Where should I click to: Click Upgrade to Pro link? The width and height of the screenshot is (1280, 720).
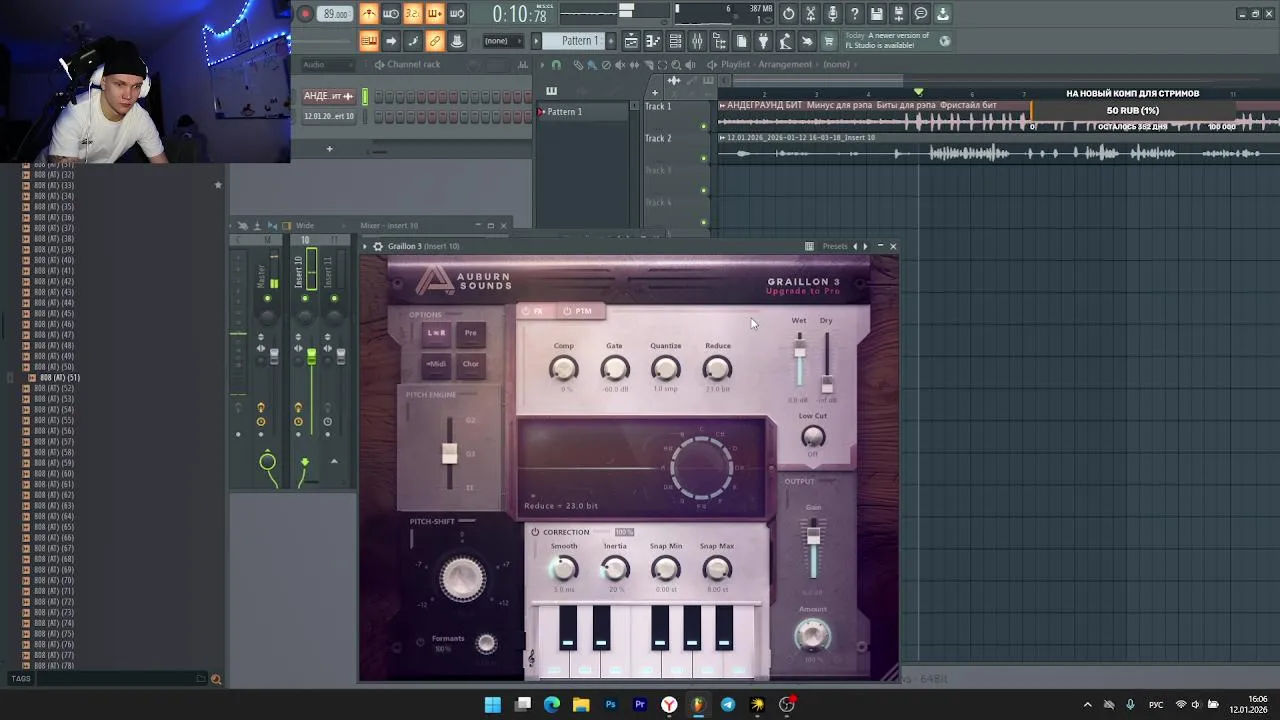coord(803,291)
